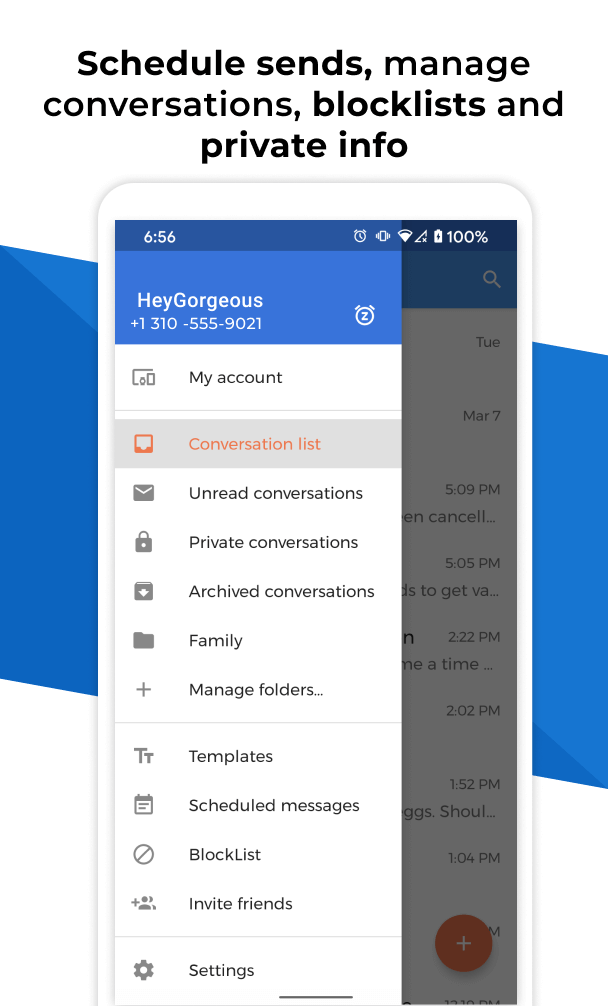
Task: Click the Settings gear icon
Action: pyautogui.click(x=144, y=970)
